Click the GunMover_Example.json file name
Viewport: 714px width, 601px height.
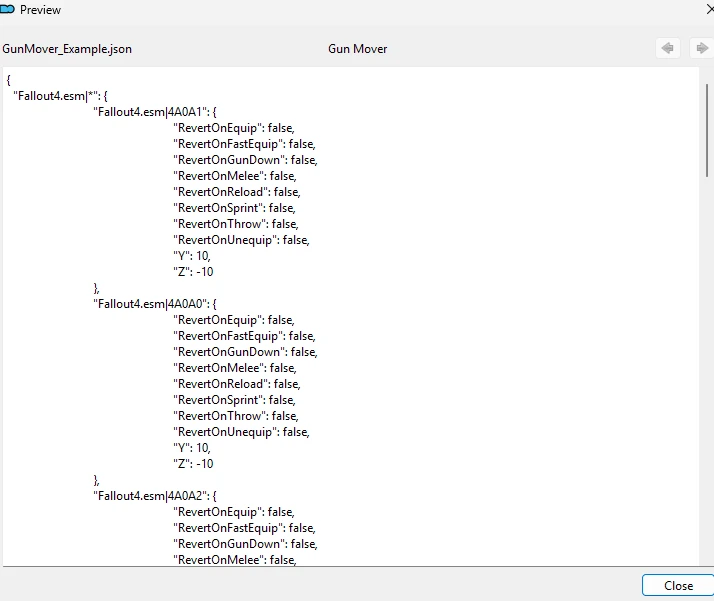tap(67, 49)
